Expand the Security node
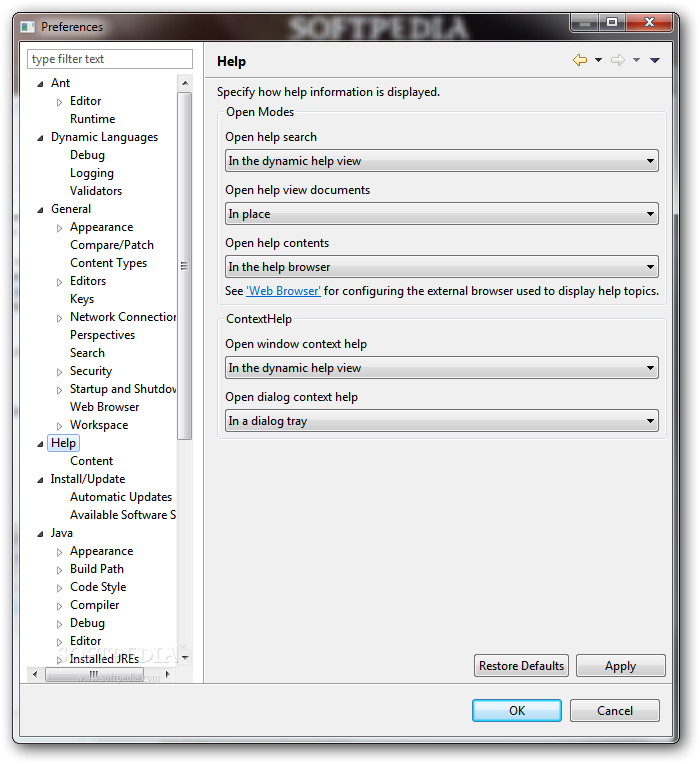 point(59,372)
